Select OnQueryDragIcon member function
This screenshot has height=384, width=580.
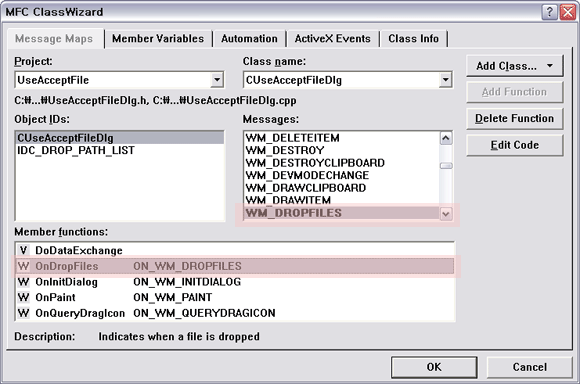[x=235, y=313]
